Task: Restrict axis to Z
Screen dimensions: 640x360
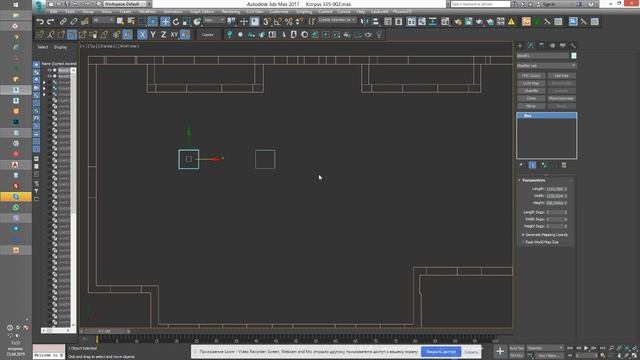Action: 164,35
